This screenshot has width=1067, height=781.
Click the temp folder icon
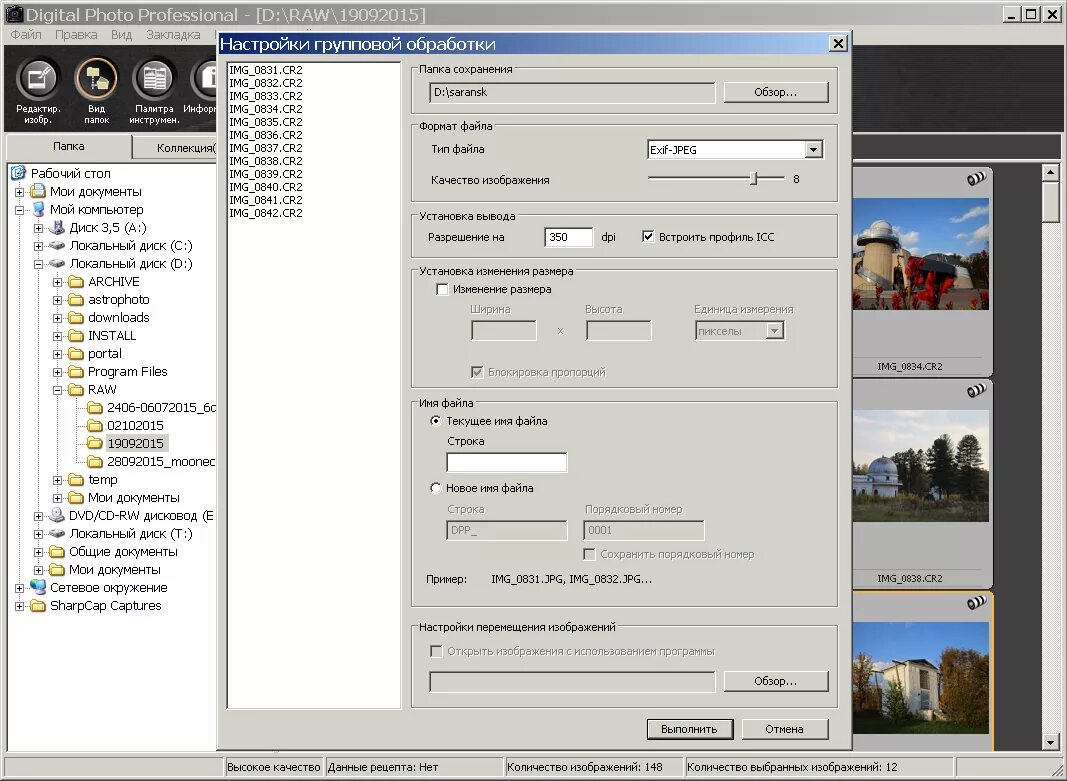click(76, 480)
